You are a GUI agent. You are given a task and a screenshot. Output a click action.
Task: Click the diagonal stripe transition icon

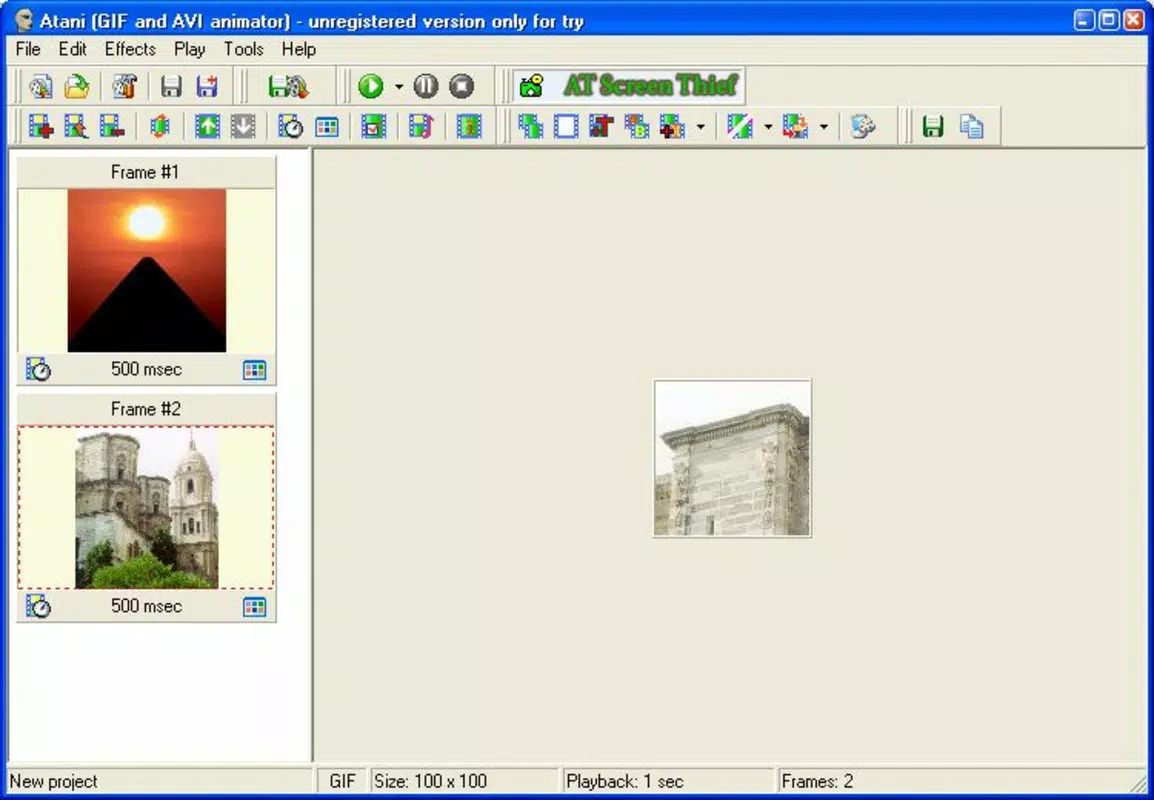(740, 127)
